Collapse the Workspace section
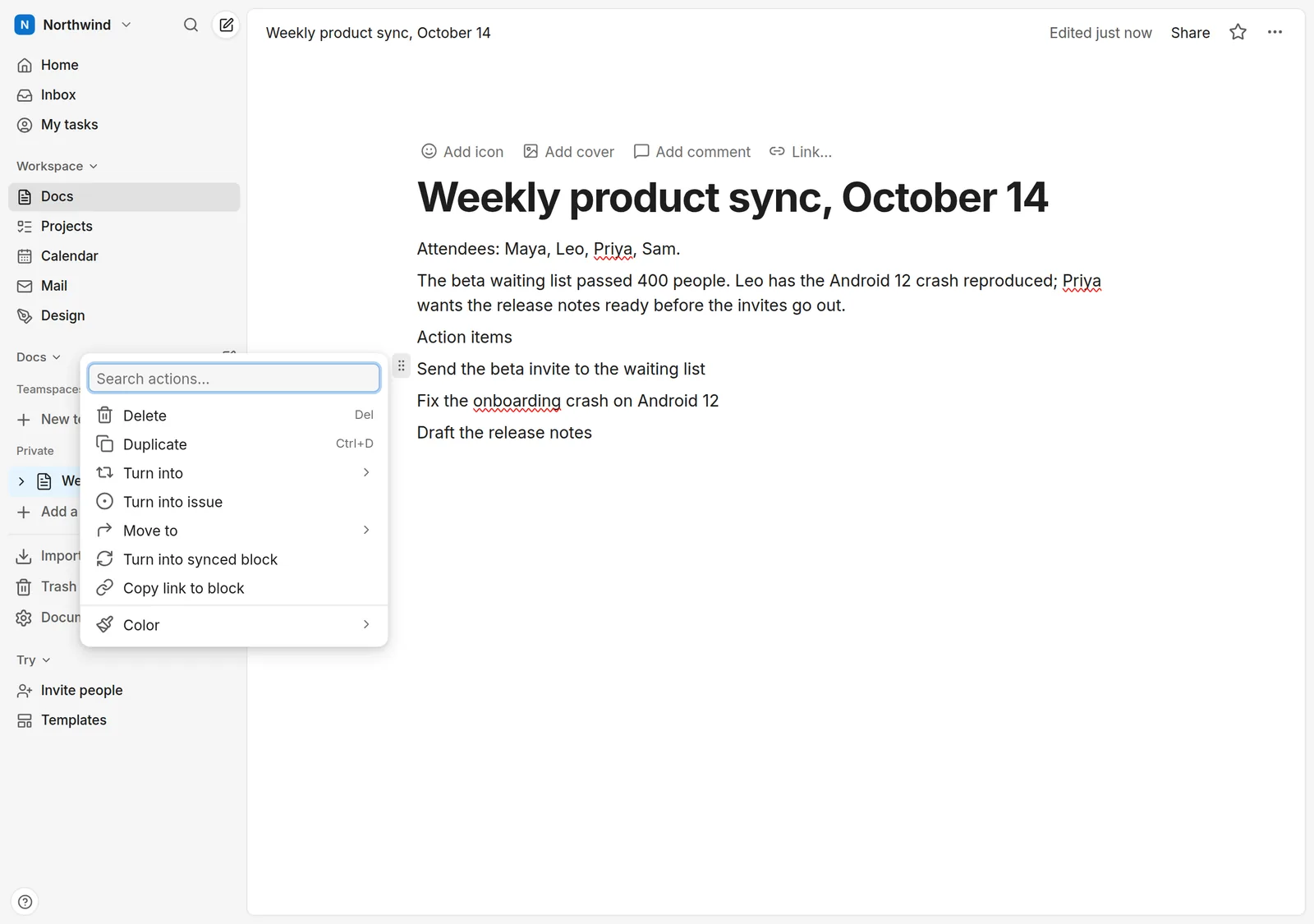The height and width of the screenshot is (924, 1314). point(57,166)
